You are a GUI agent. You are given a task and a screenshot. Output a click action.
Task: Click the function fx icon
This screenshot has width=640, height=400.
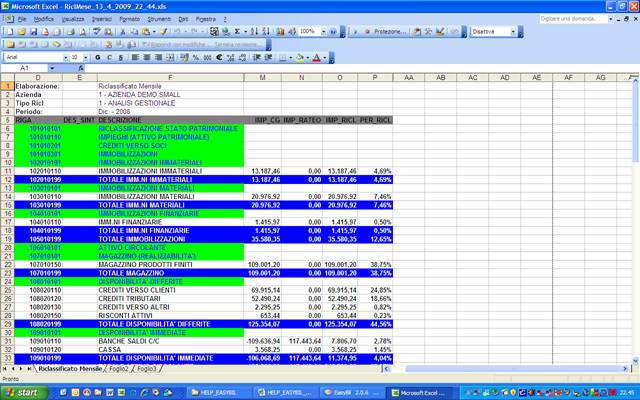point(81,68)
